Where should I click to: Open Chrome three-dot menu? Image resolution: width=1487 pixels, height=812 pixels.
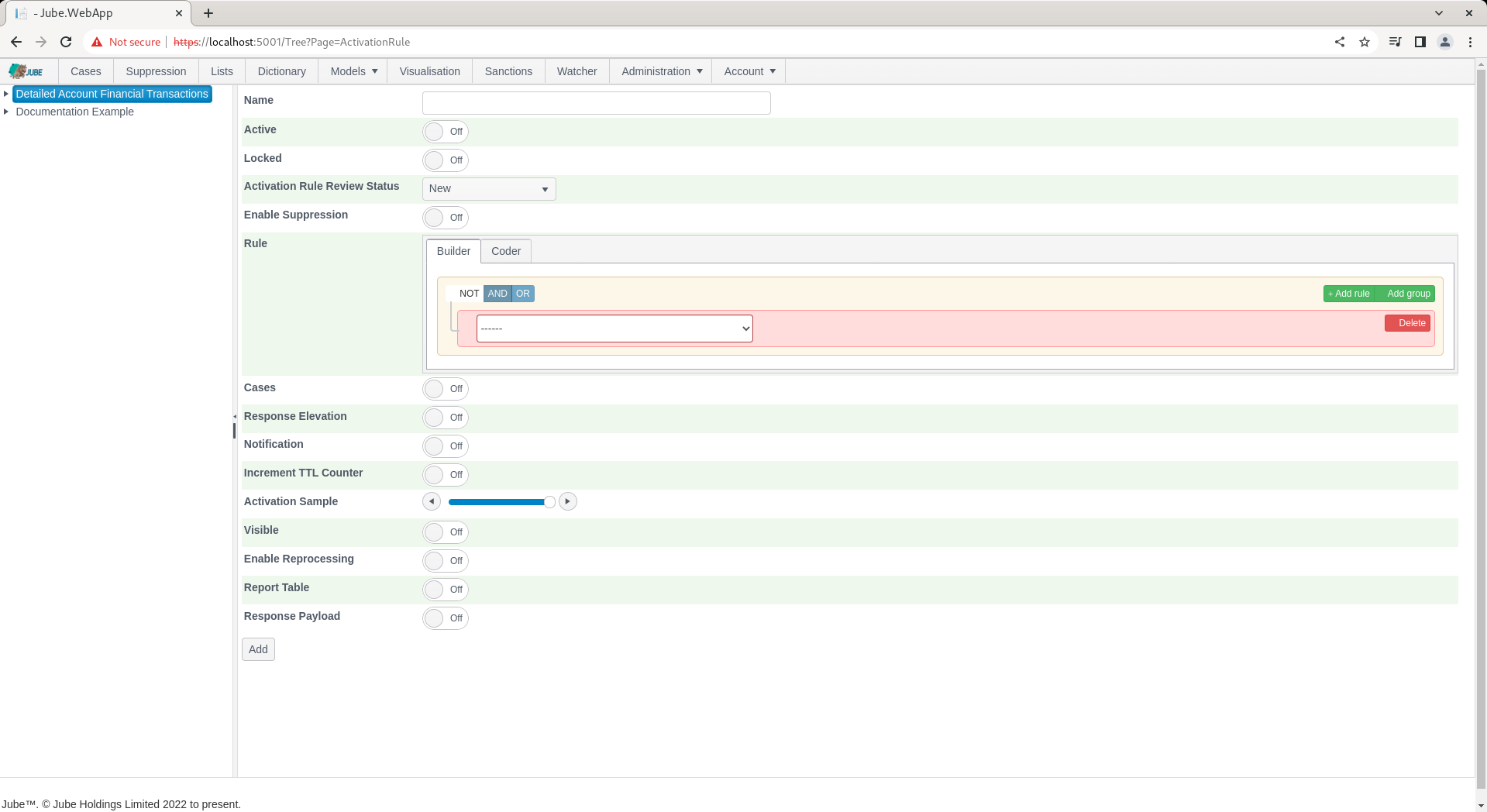pos(1470,42)
